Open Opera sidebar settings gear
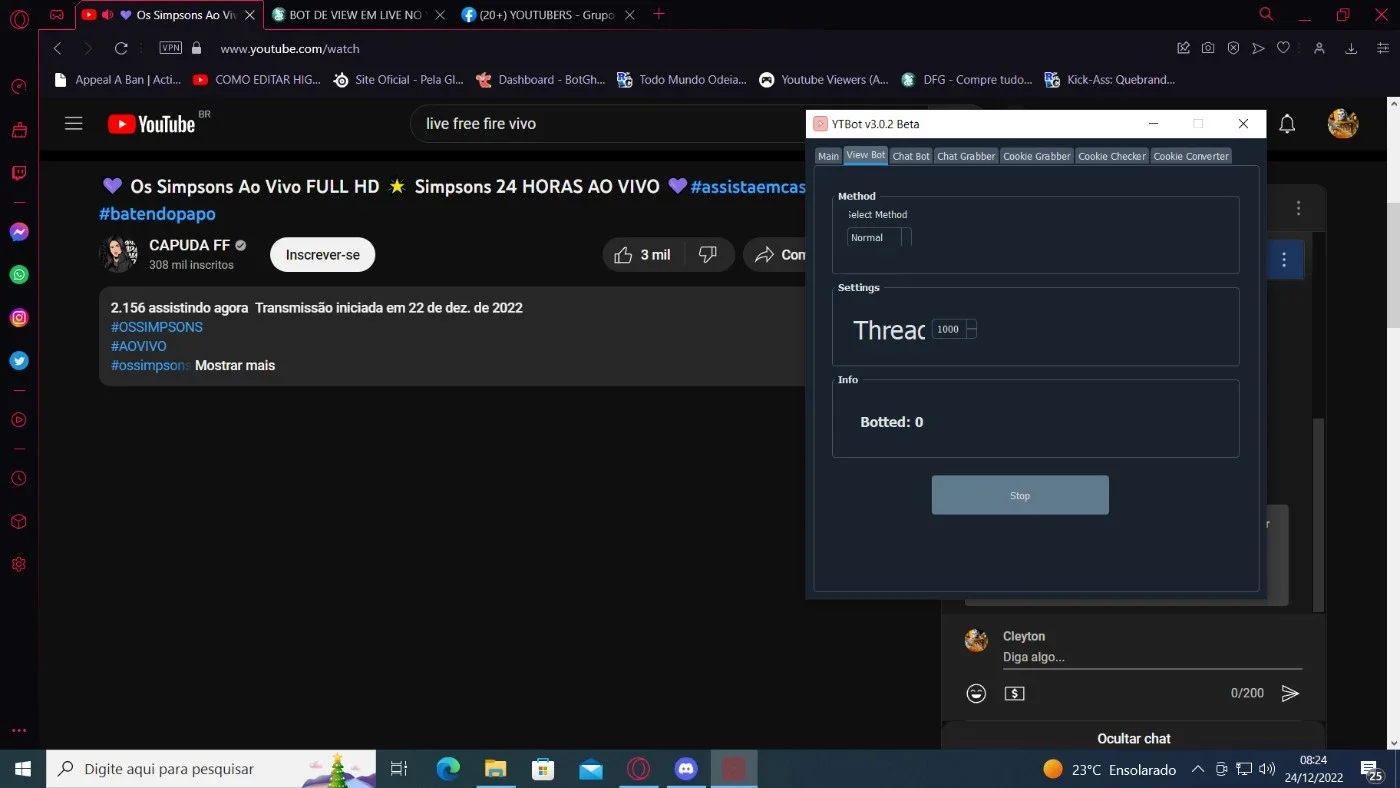The width and height of the screenshot is (1400, 788). [19, 564]
